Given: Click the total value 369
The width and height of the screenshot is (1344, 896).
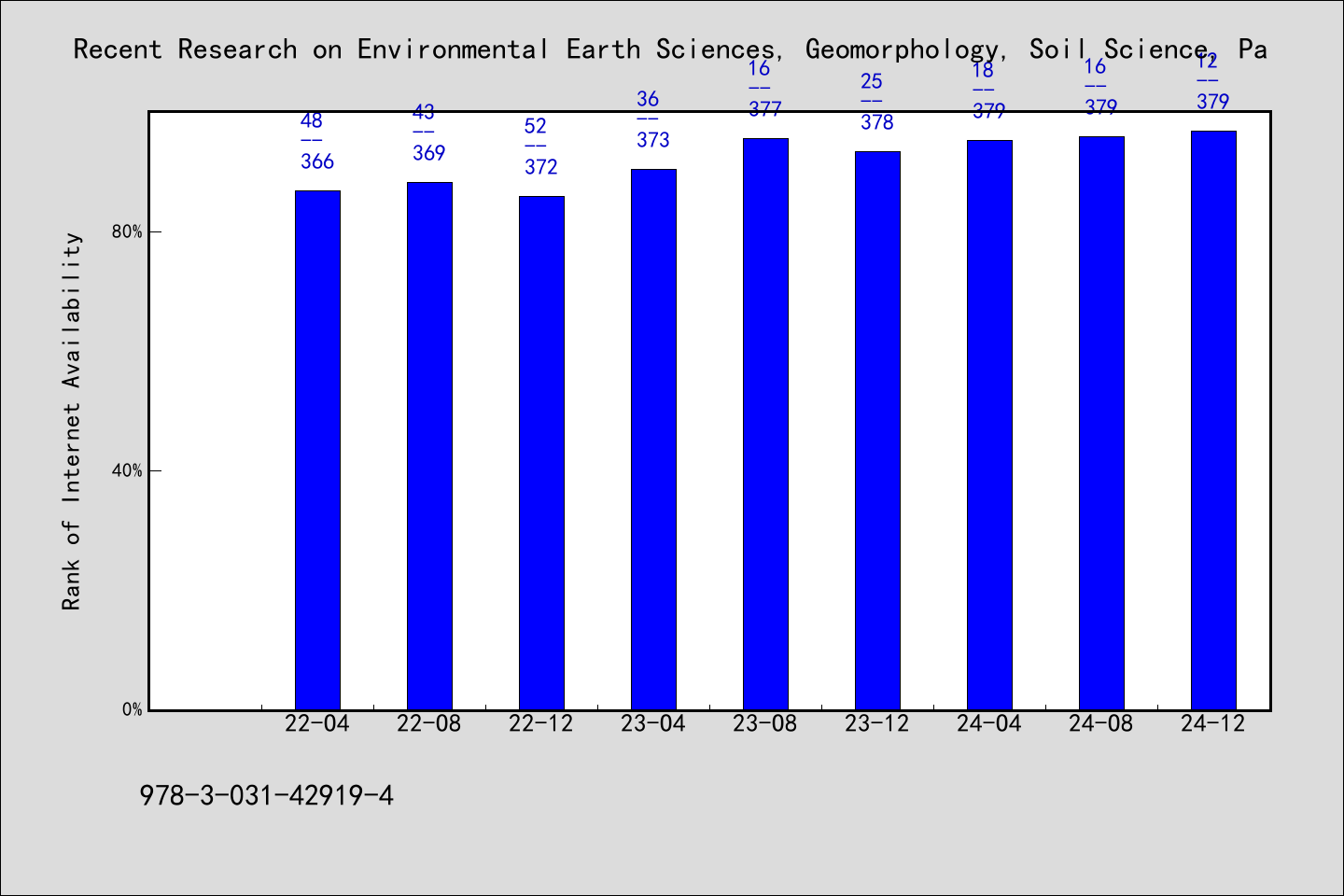Looking at the screenshot, I should pos(429,153).
